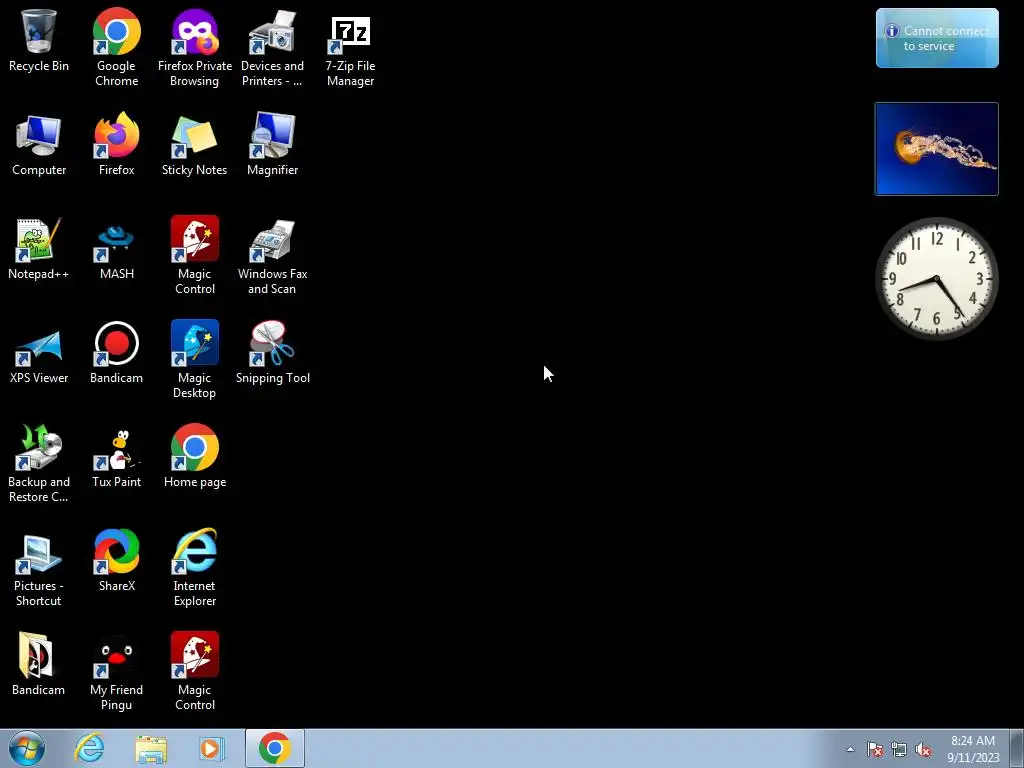
Task: Open Windows Fax and Scan shortcut
Action: point(272,255)
